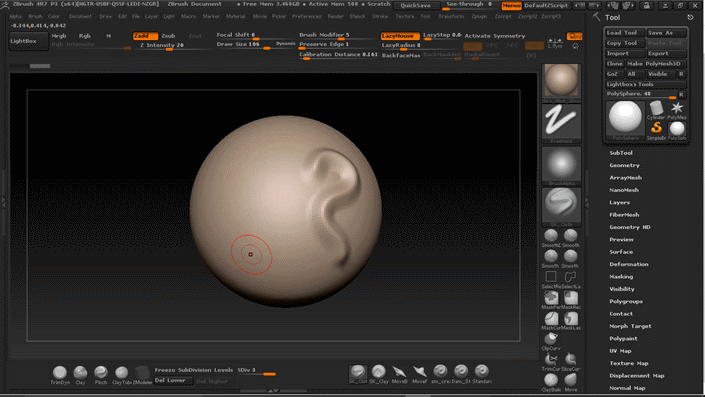
Task: Toggle the Zadd mode
Action: (x=145, y=36)
